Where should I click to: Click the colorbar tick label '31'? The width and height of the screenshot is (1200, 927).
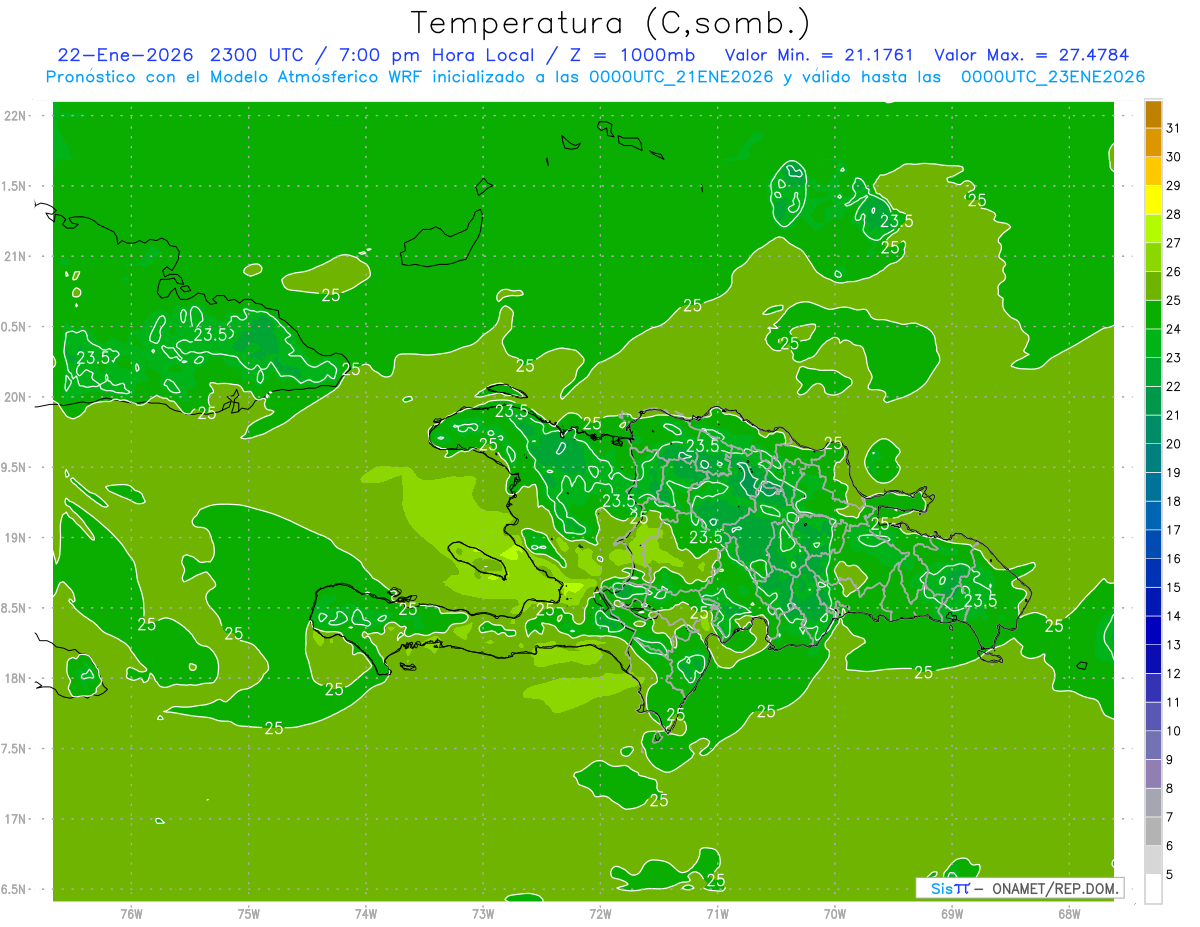point(1174,128)
